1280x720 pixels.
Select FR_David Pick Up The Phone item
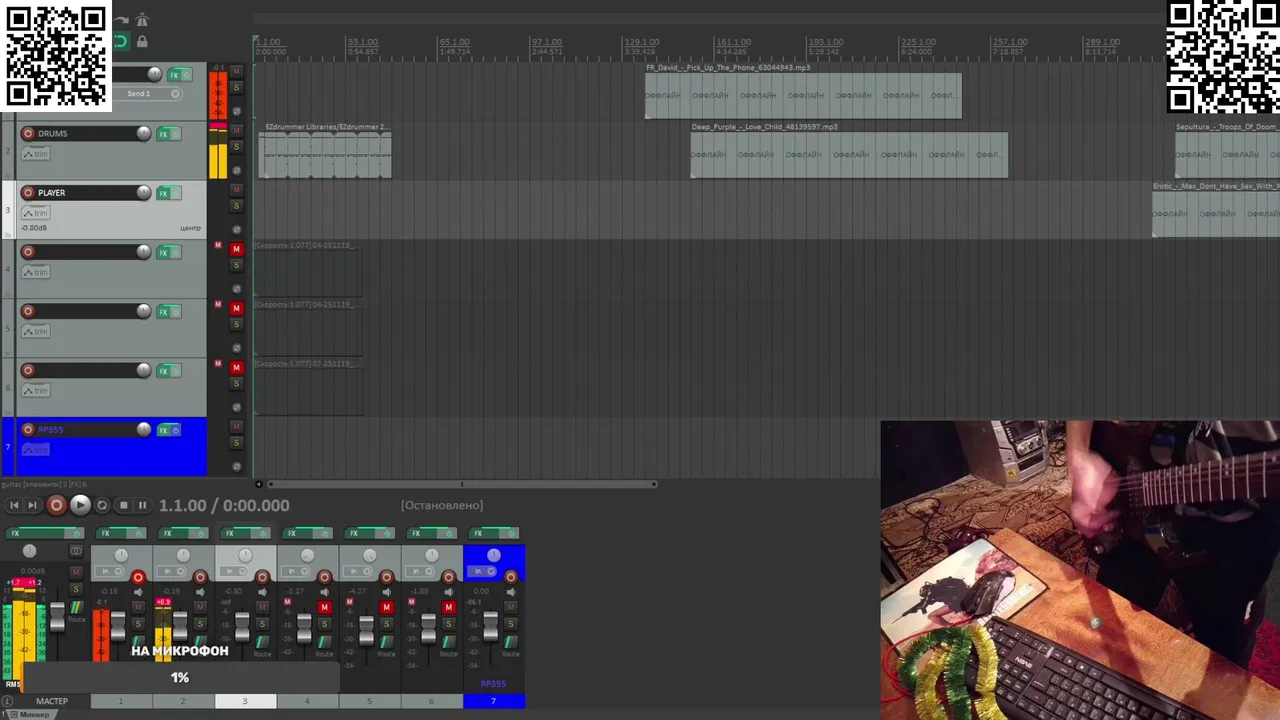pos(803,96)
